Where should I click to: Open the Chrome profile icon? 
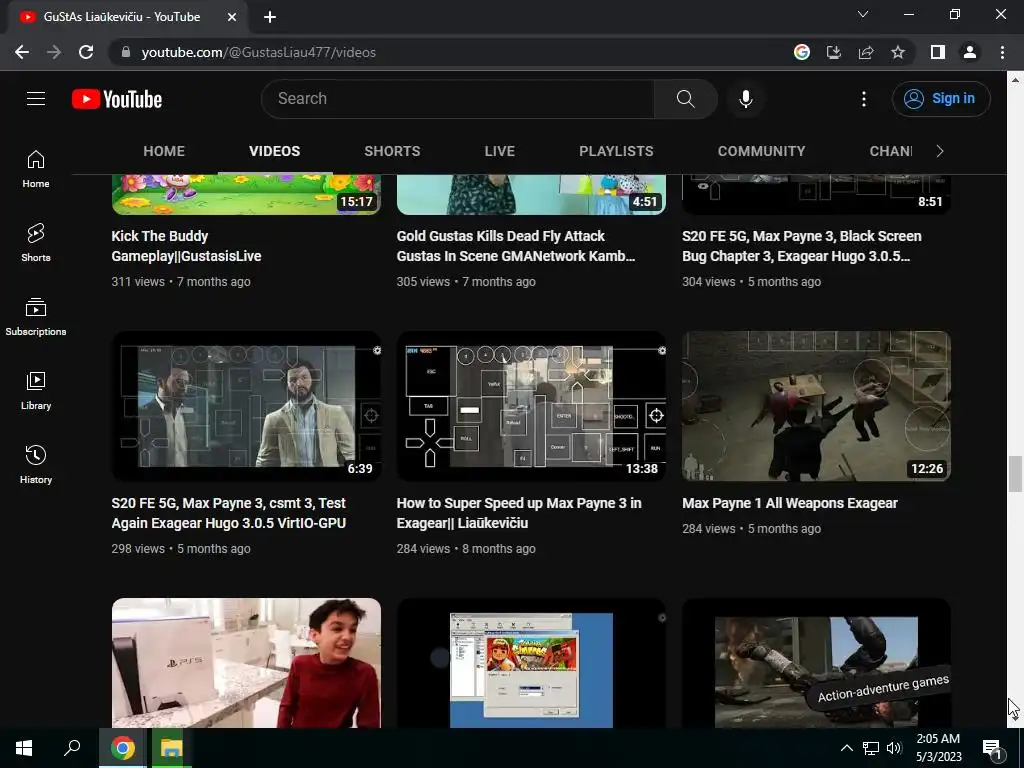point(970,52)
